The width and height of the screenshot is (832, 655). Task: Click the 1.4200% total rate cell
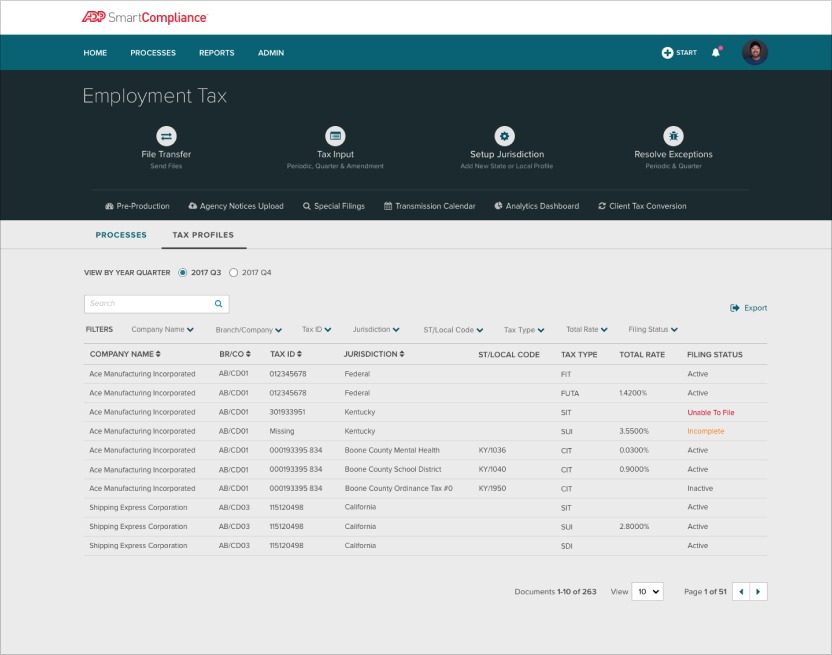tap(633, 393)
